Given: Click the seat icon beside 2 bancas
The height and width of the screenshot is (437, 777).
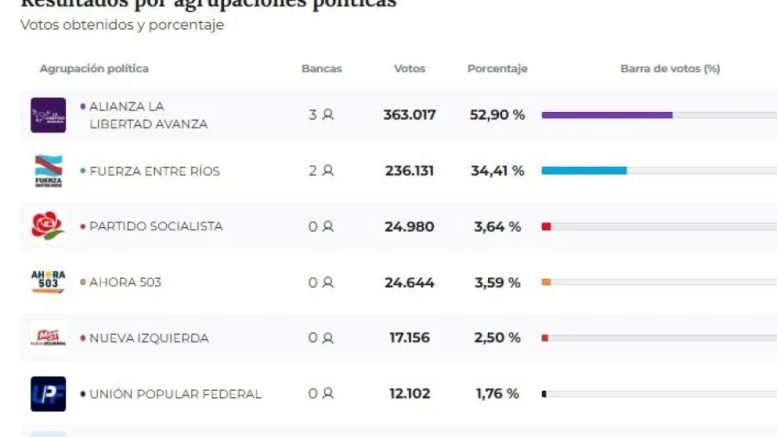Looking at the screenshot, I should click(328, 171).
